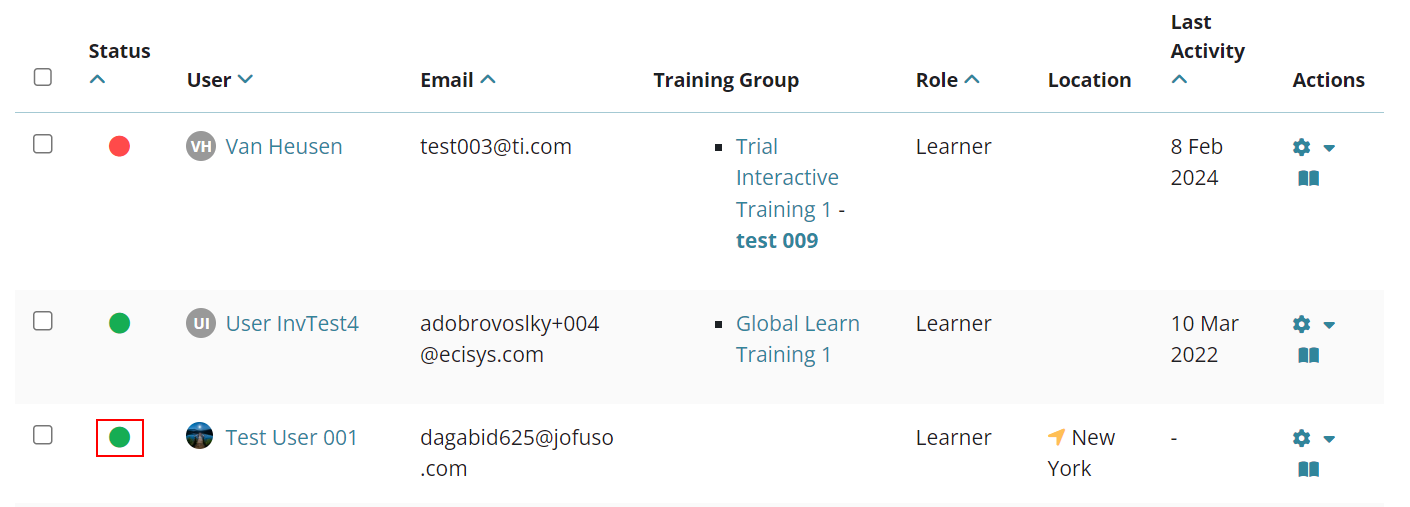The width and height of the screenshot is (1410, 507).
Task: Click Test User 001 profile picture
Action: (200, 436)
